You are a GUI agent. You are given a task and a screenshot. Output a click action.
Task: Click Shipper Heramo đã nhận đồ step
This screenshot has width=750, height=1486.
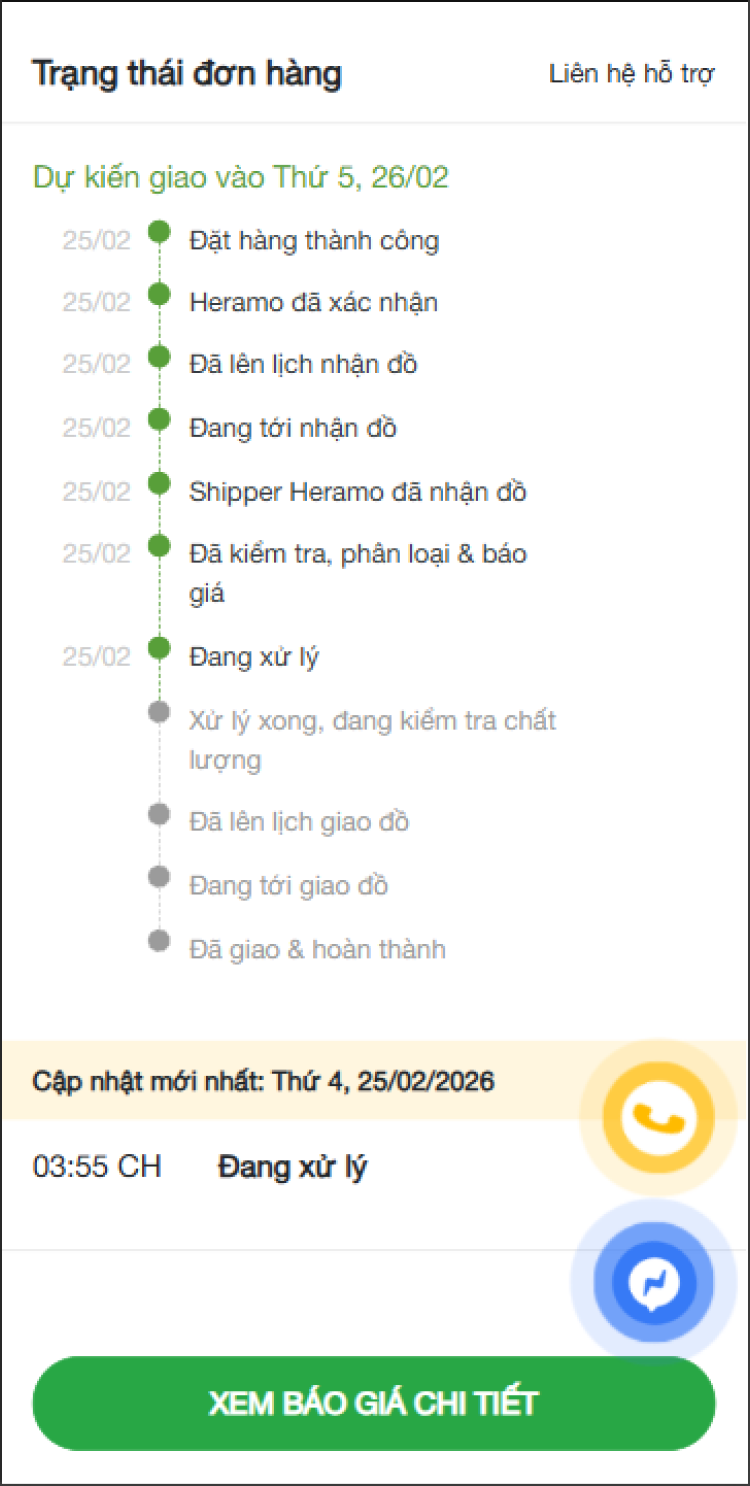357,492
